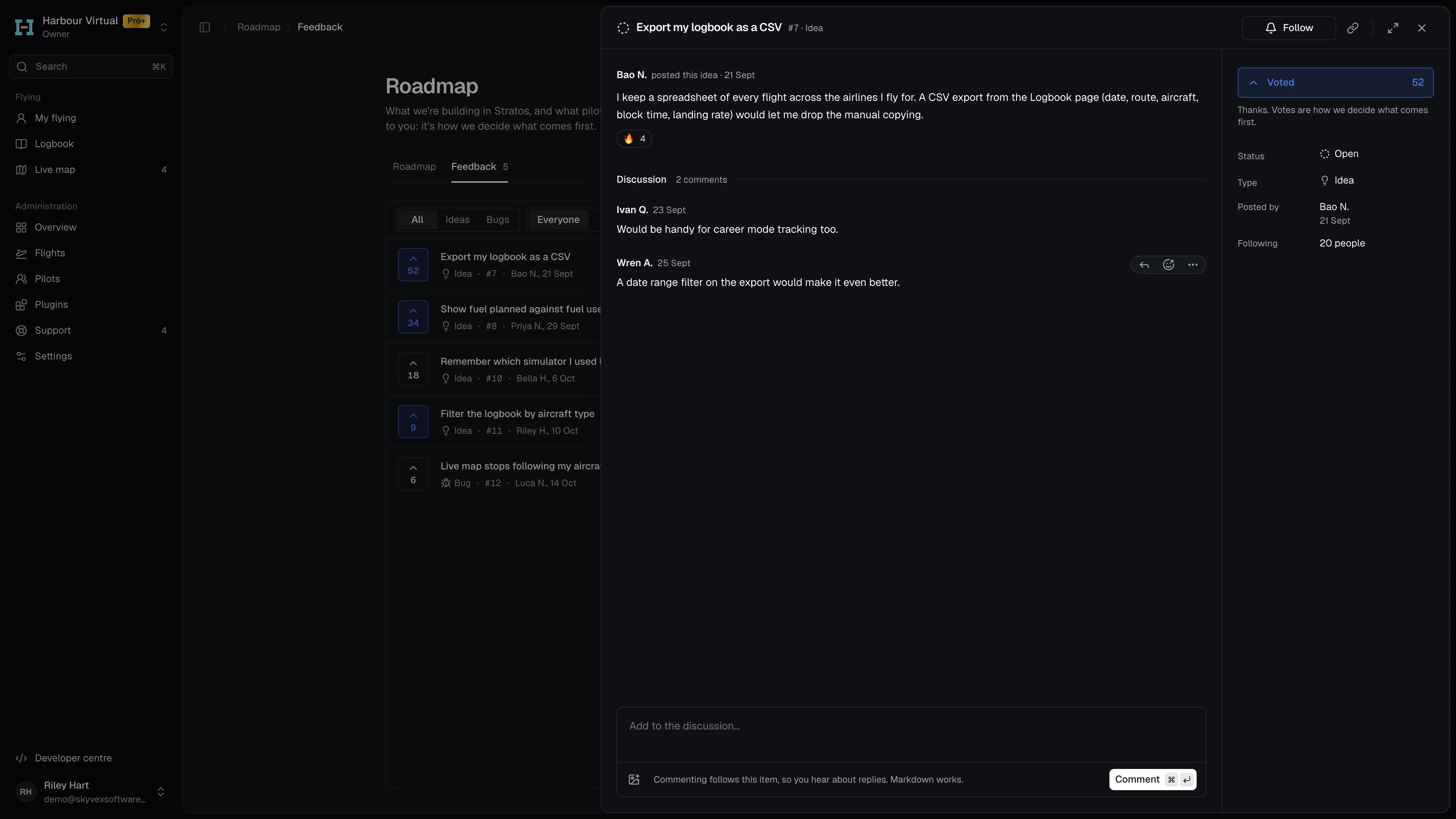The image size is (1456, 819).
Task: Expand the idea panel to full screen
Action: 1393,28
